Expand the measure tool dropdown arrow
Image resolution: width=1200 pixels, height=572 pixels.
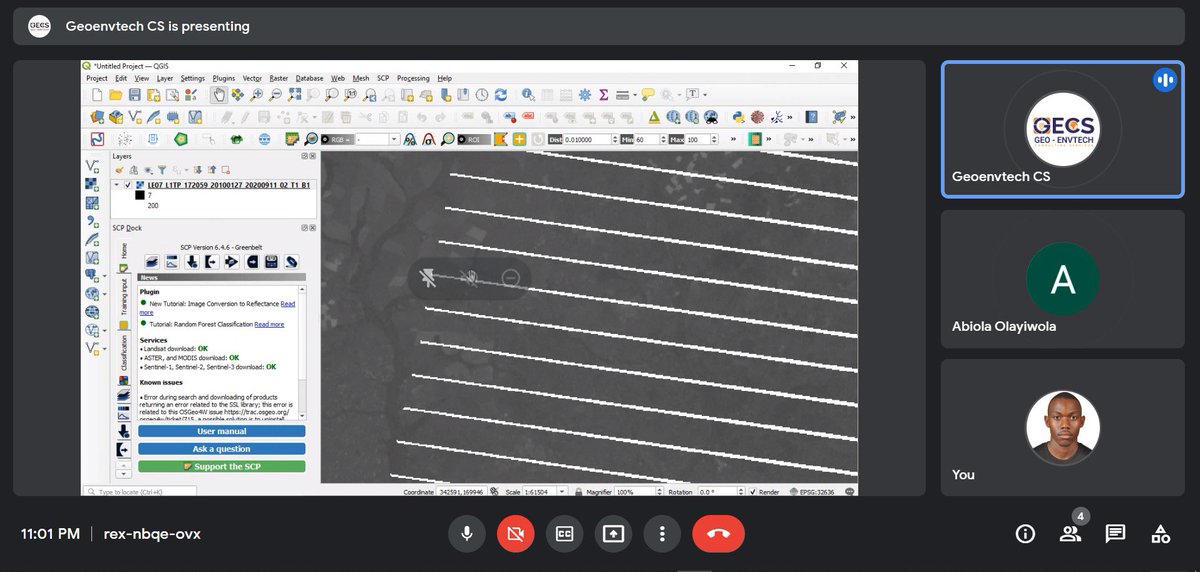[635, 95]
